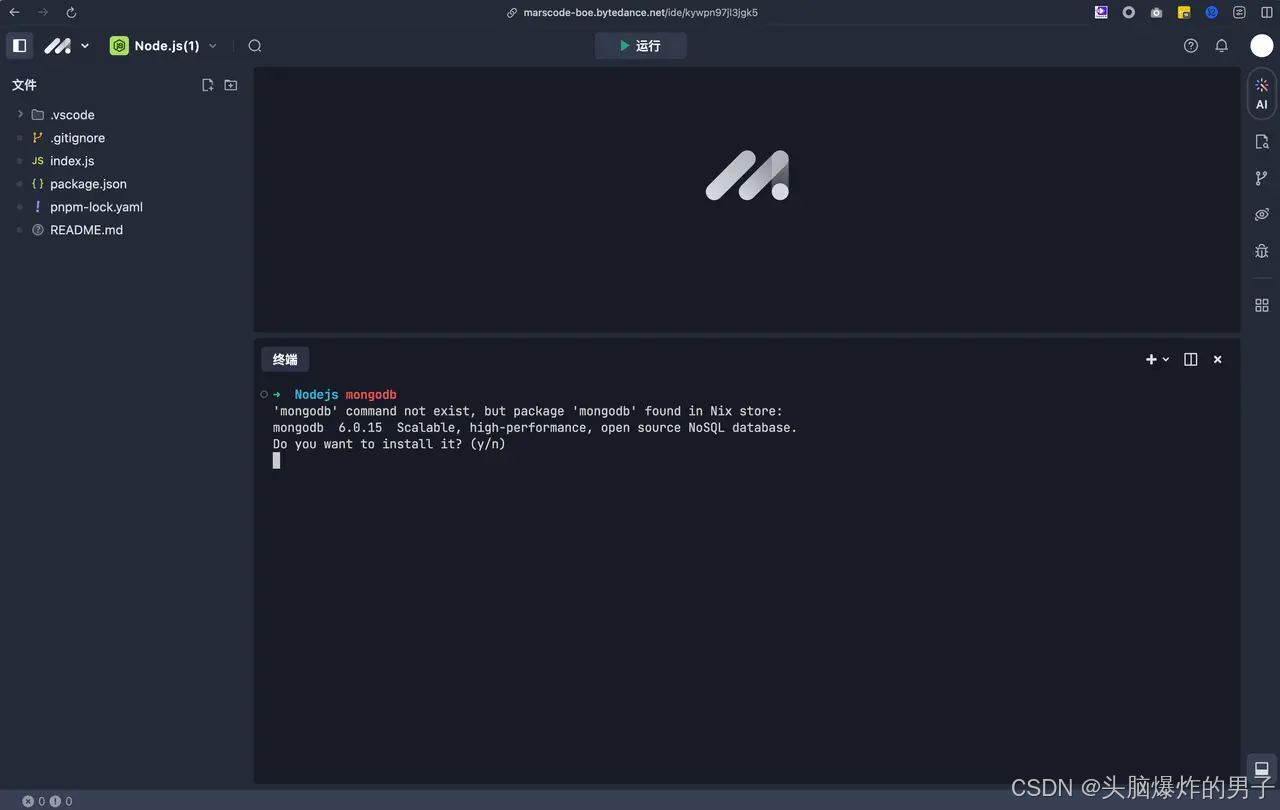Viewport: 1280px width, 810px height.
Task: Open the debug (bug) panel
Action: coord(1261,251)
